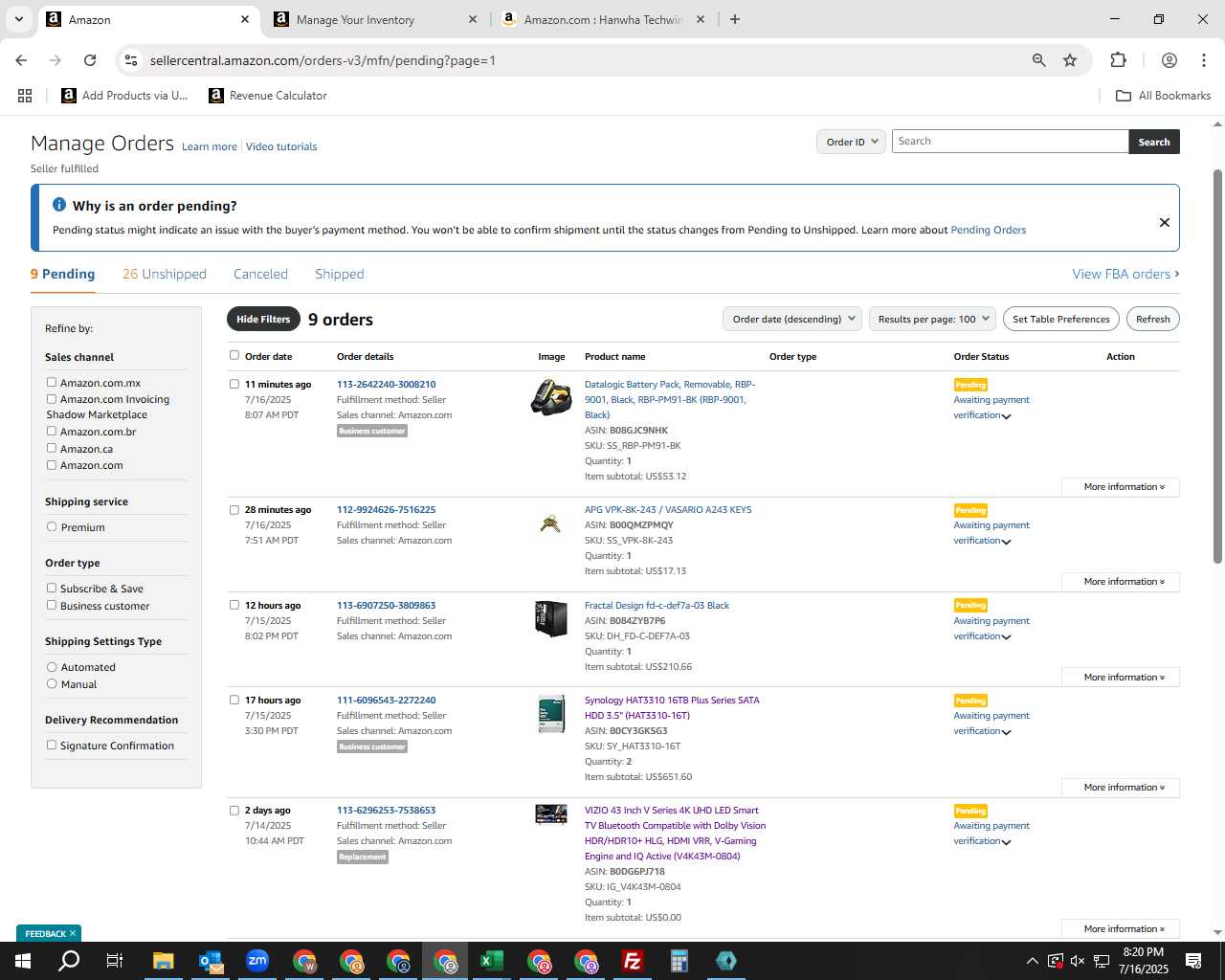Reload the page with refresh icon
1225x980 pixels.
[x=90, y=60]
